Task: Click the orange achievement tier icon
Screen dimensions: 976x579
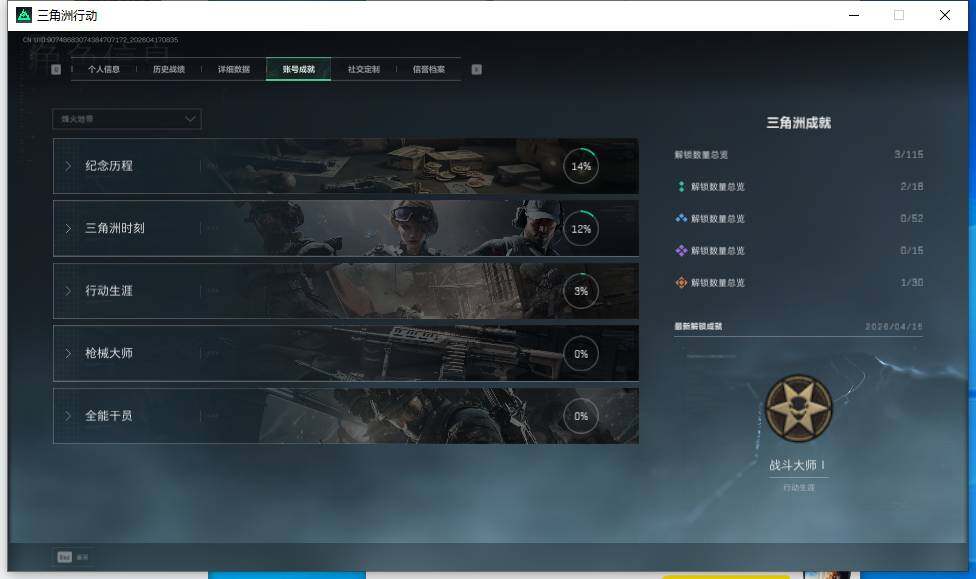Action: [x=681, y=283]
